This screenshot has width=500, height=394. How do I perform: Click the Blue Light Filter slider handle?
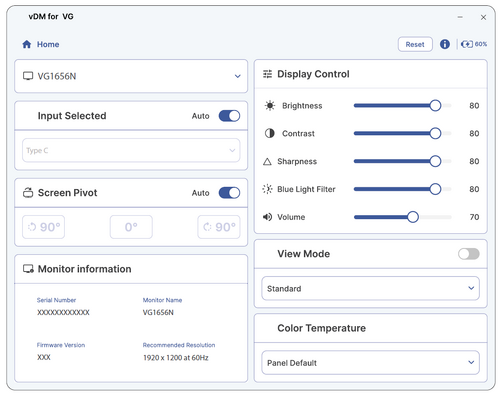tap(435, 189)
